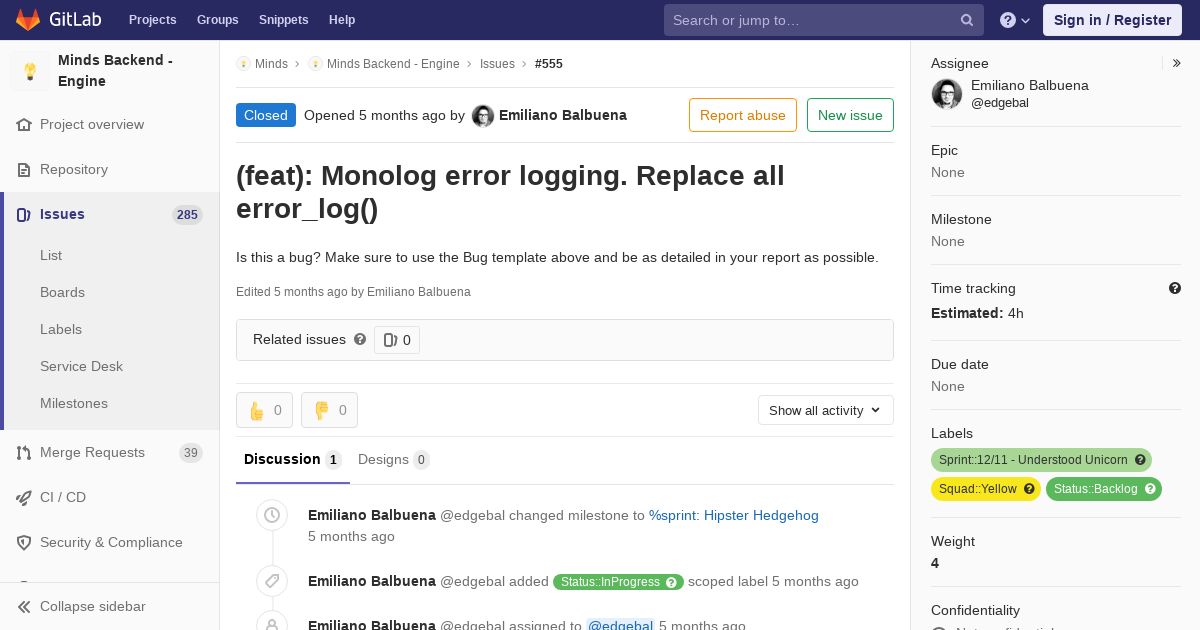Click the related issues count badge
Image resolution: width=1200 pixels, height=630 pixels.
pyautogui.click(x=397, y=340)
